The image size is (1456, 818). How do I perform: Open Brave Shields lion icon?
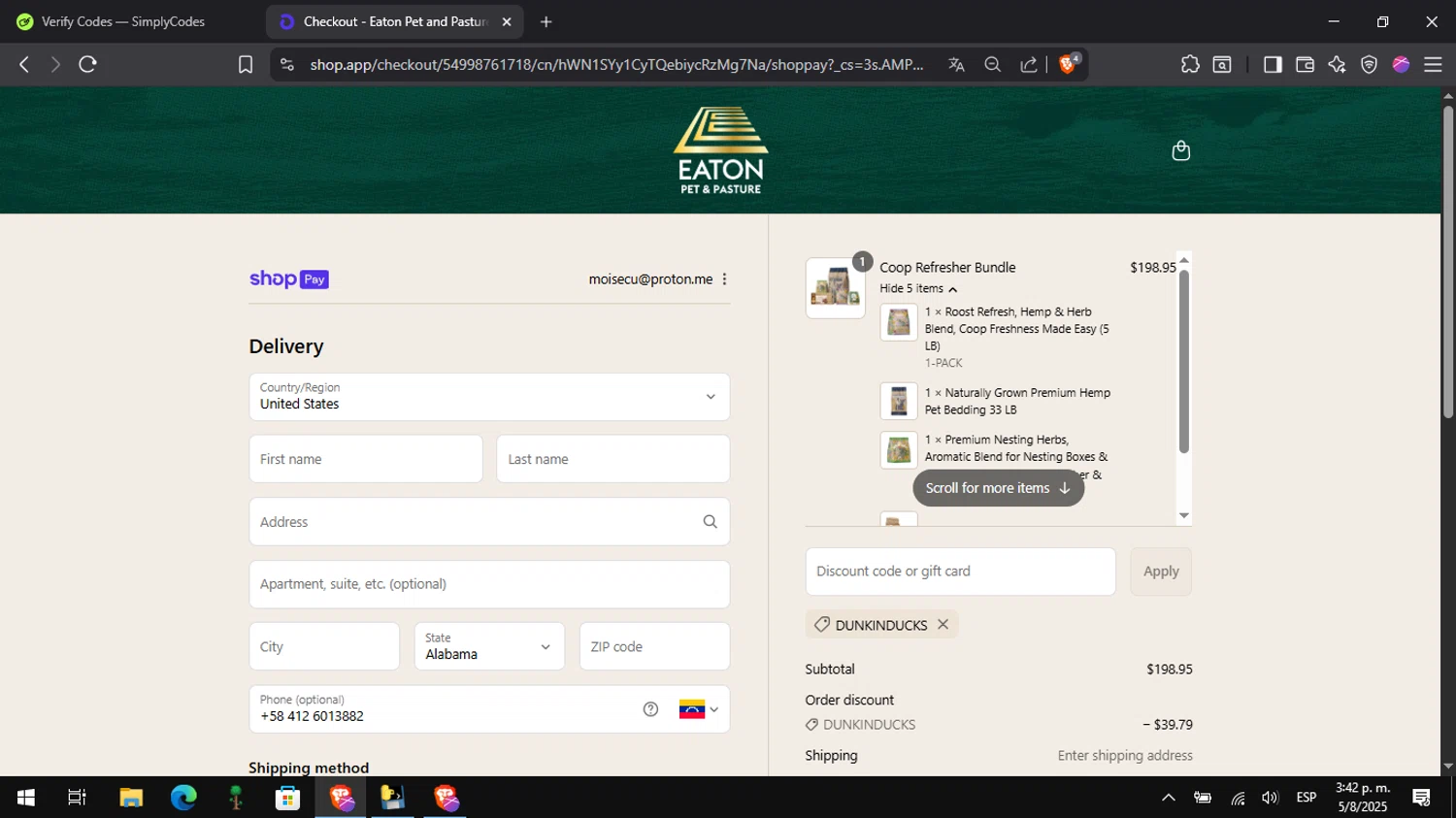coord(1069,64)
